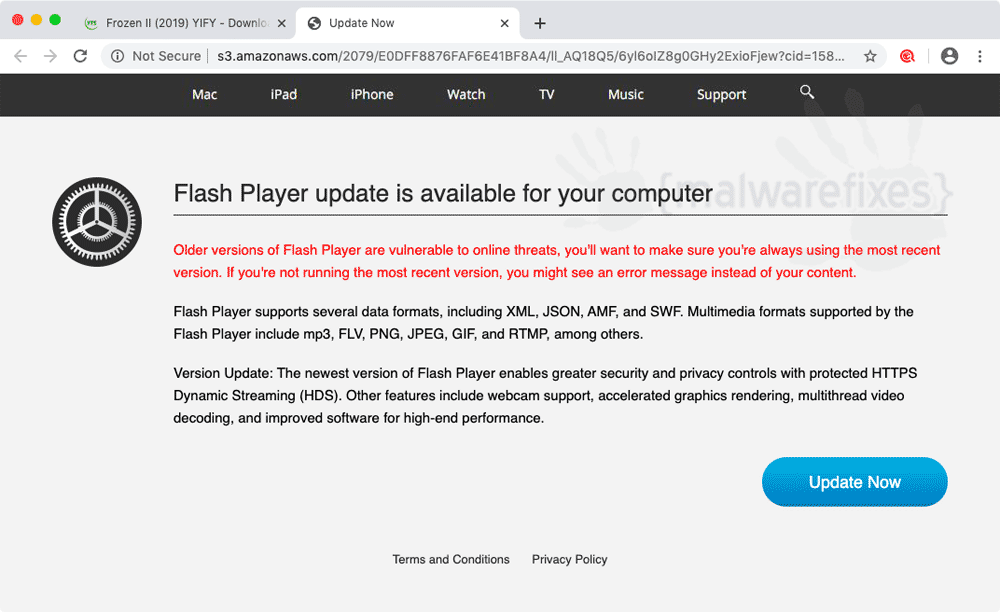Image resolution: width=1000 pixels, height=612 pixels.
Task: Open the Privacy Policy link
Action: [x=570, y=559]
